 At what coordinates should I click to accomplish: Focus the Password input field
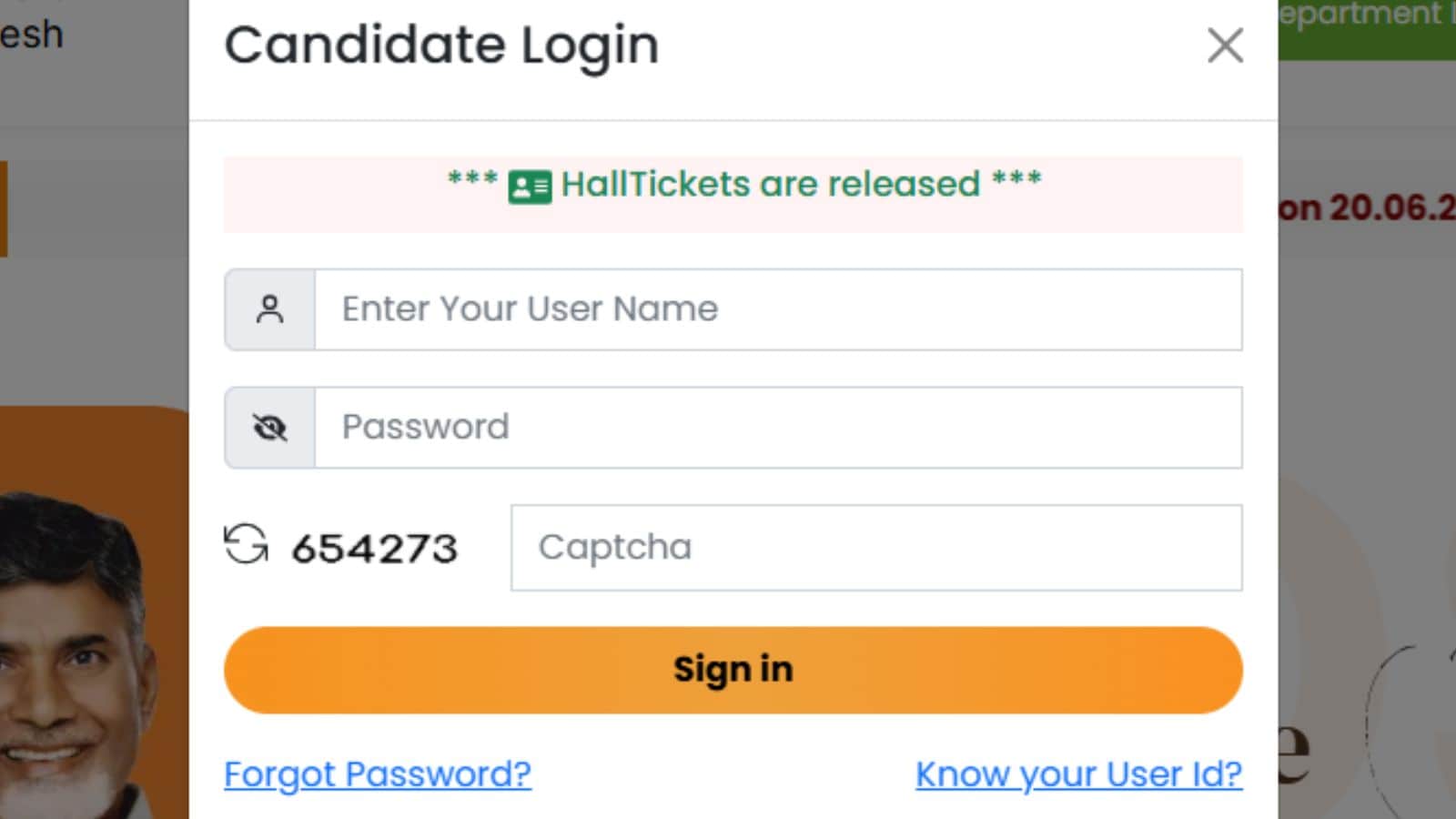coord(778,428)
